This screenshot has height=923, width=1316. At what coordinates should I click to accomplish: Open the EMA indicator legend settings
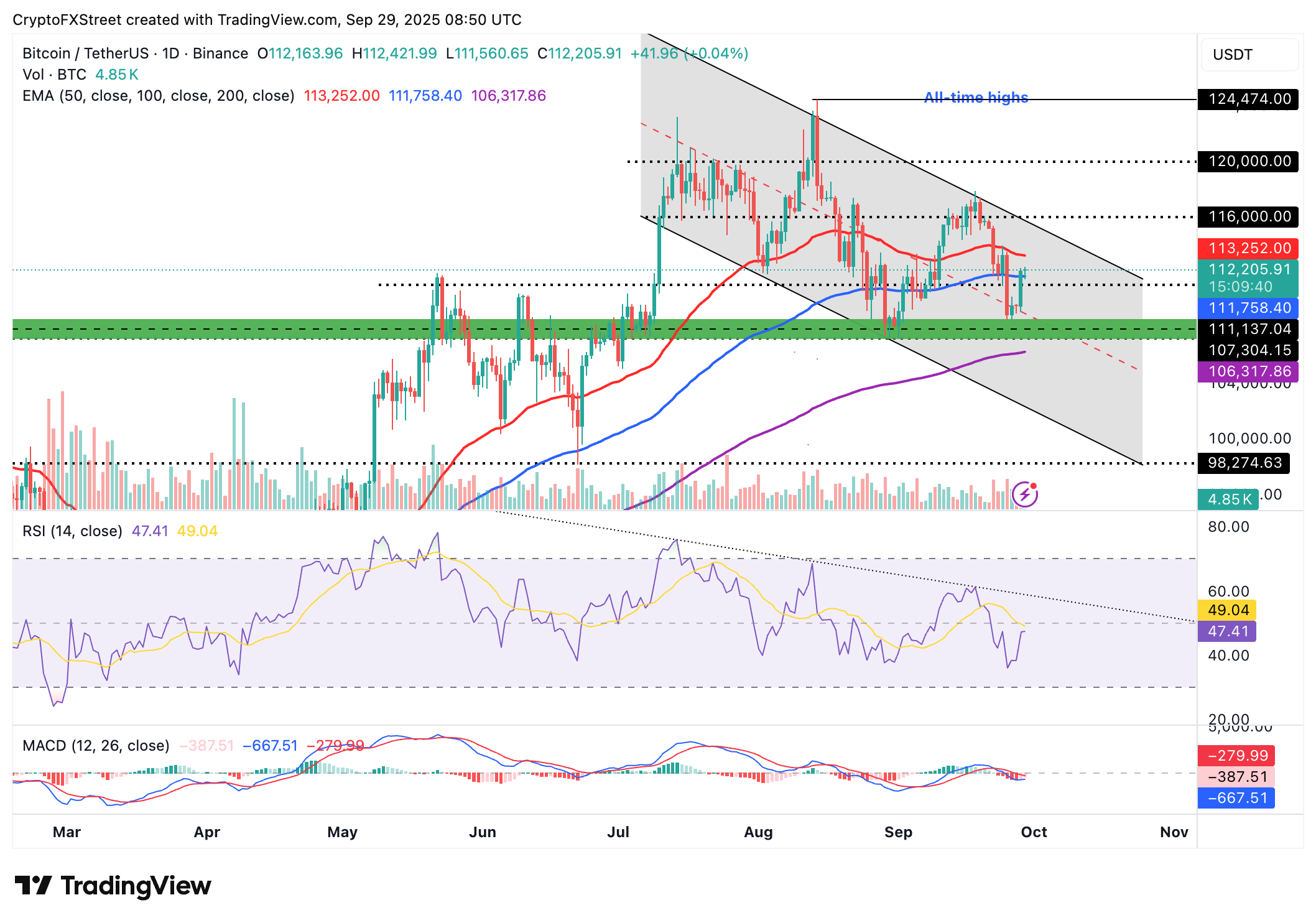(158, 96)
